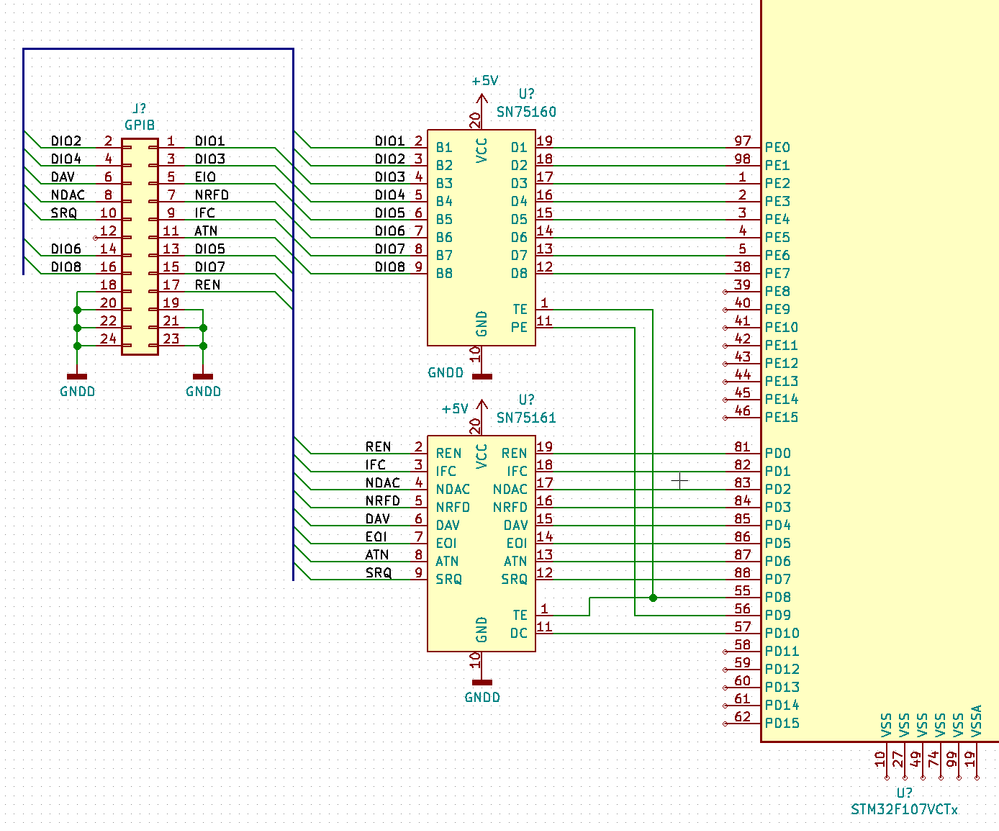Select the PD15 pin label
This screenshot has height=831, width=999.
click(782, 723)
